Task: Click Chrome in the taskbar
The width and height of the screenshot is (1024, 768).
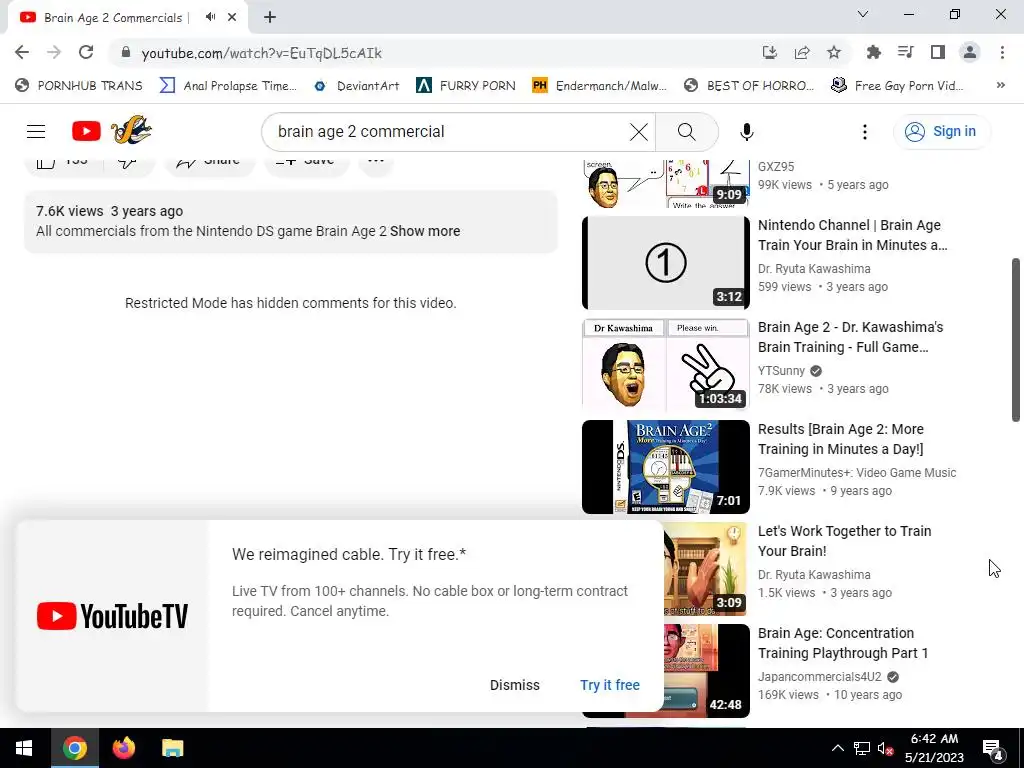Action: [74, 748]
